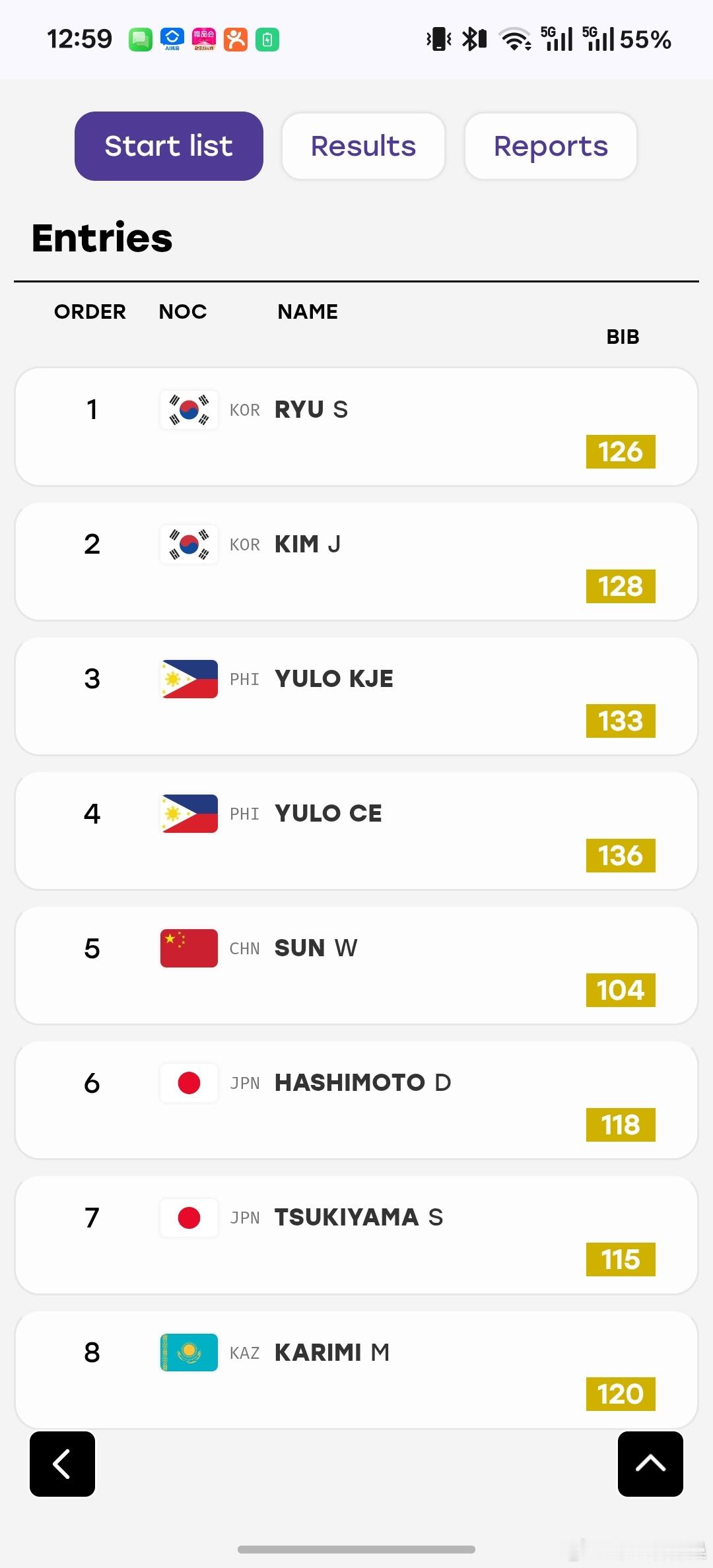
Task: Open athlete entry TSUKIYAMA S
Action: pos(356,1235)
